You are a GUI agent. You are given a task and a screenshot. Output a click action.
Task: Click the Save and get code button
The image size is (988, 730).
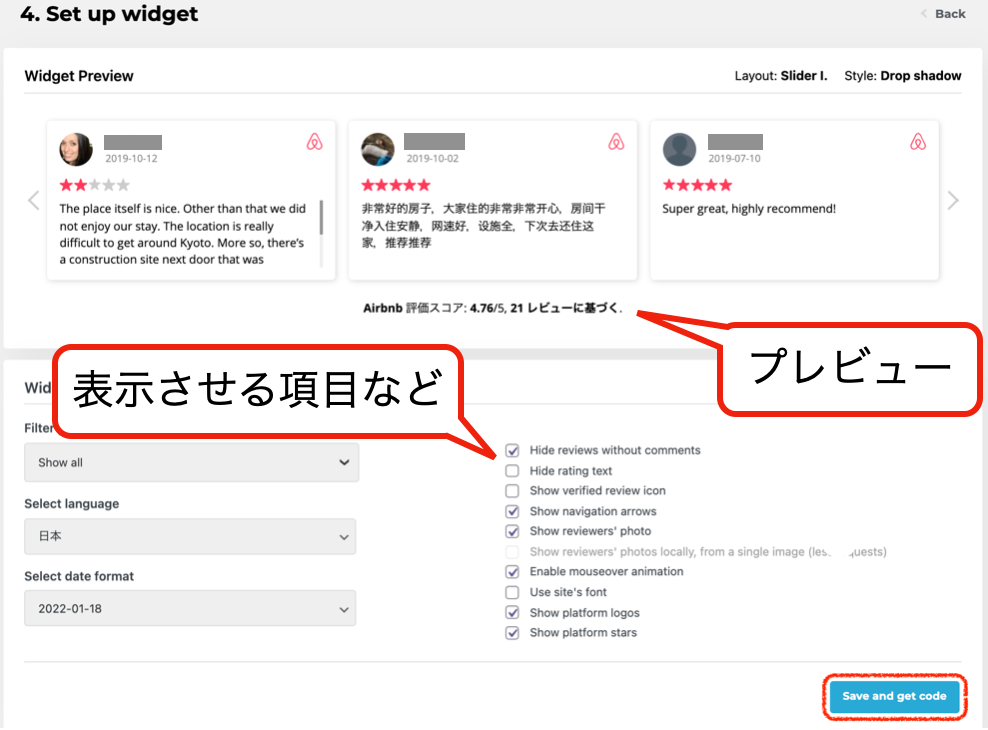(893, 696)
